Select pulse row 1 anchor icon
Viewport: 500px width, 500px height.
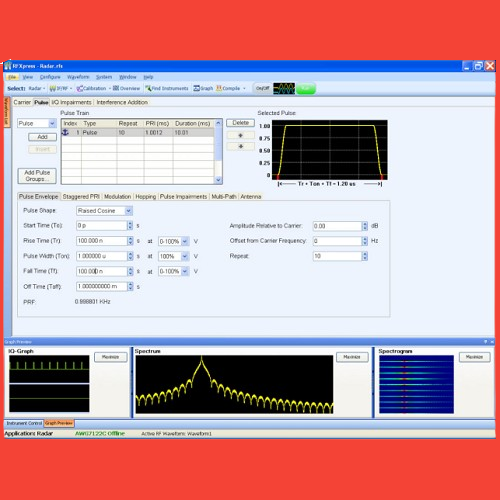pos(66,133)
